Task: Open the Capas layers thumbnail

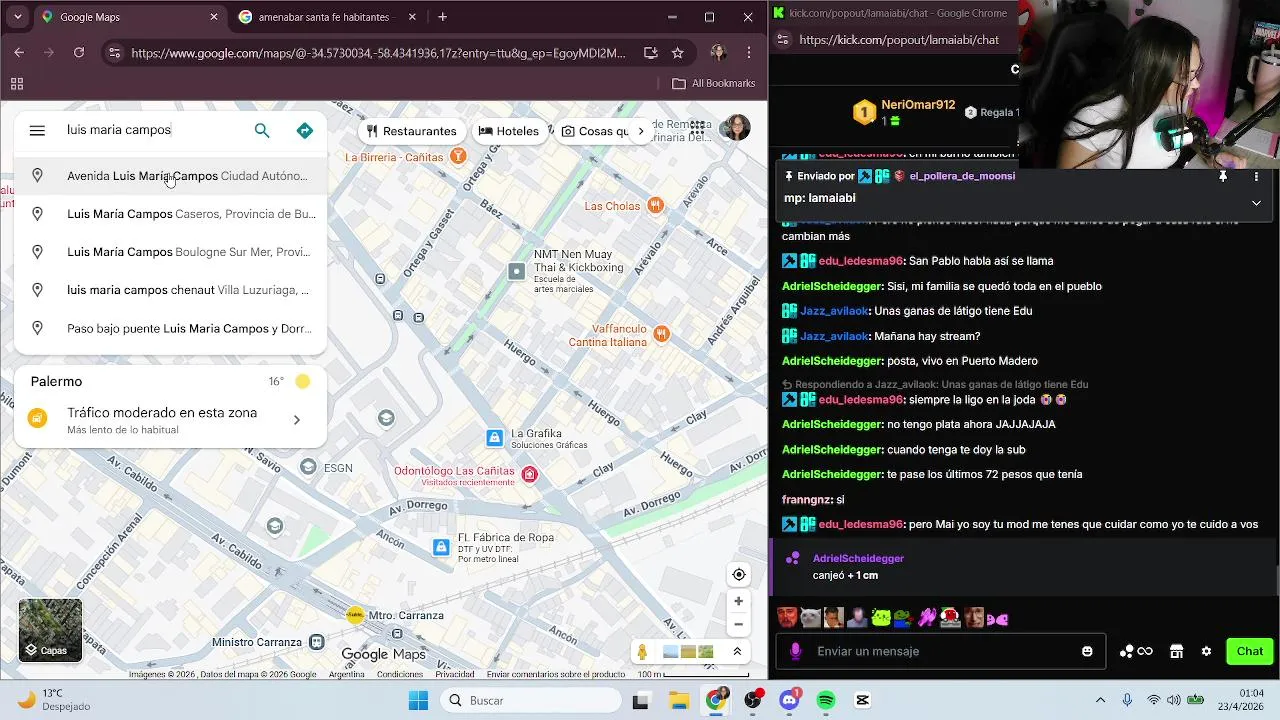Action: 50,630
